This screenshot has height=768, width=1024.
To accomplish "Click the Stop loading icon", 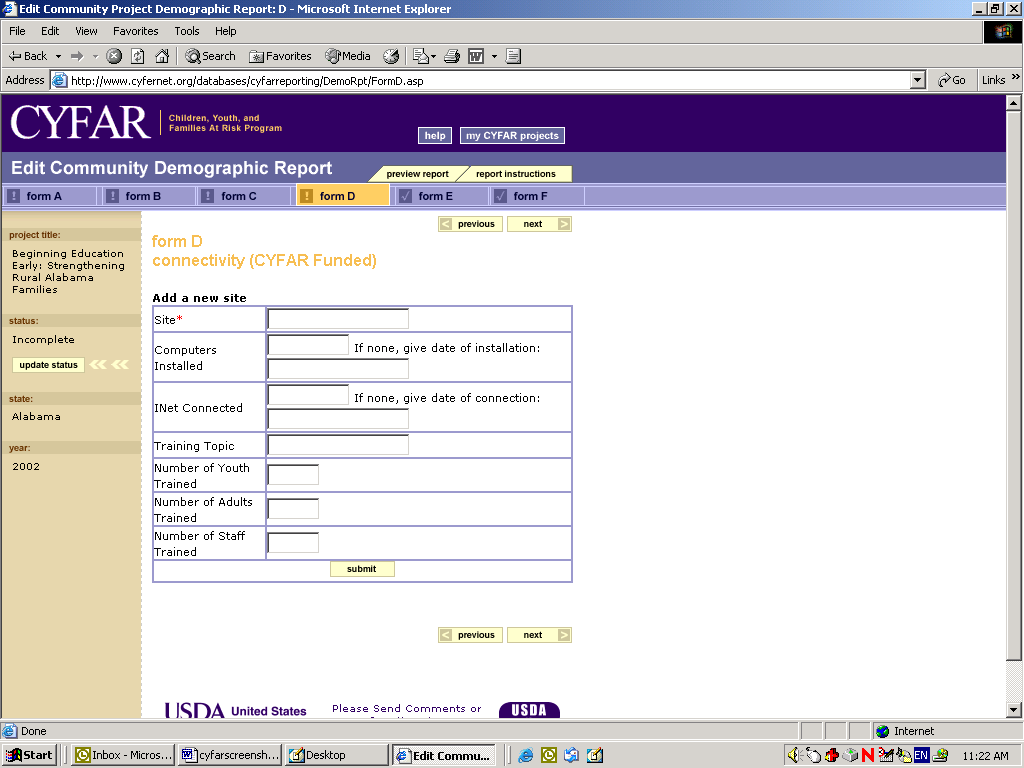I will 114,56.
